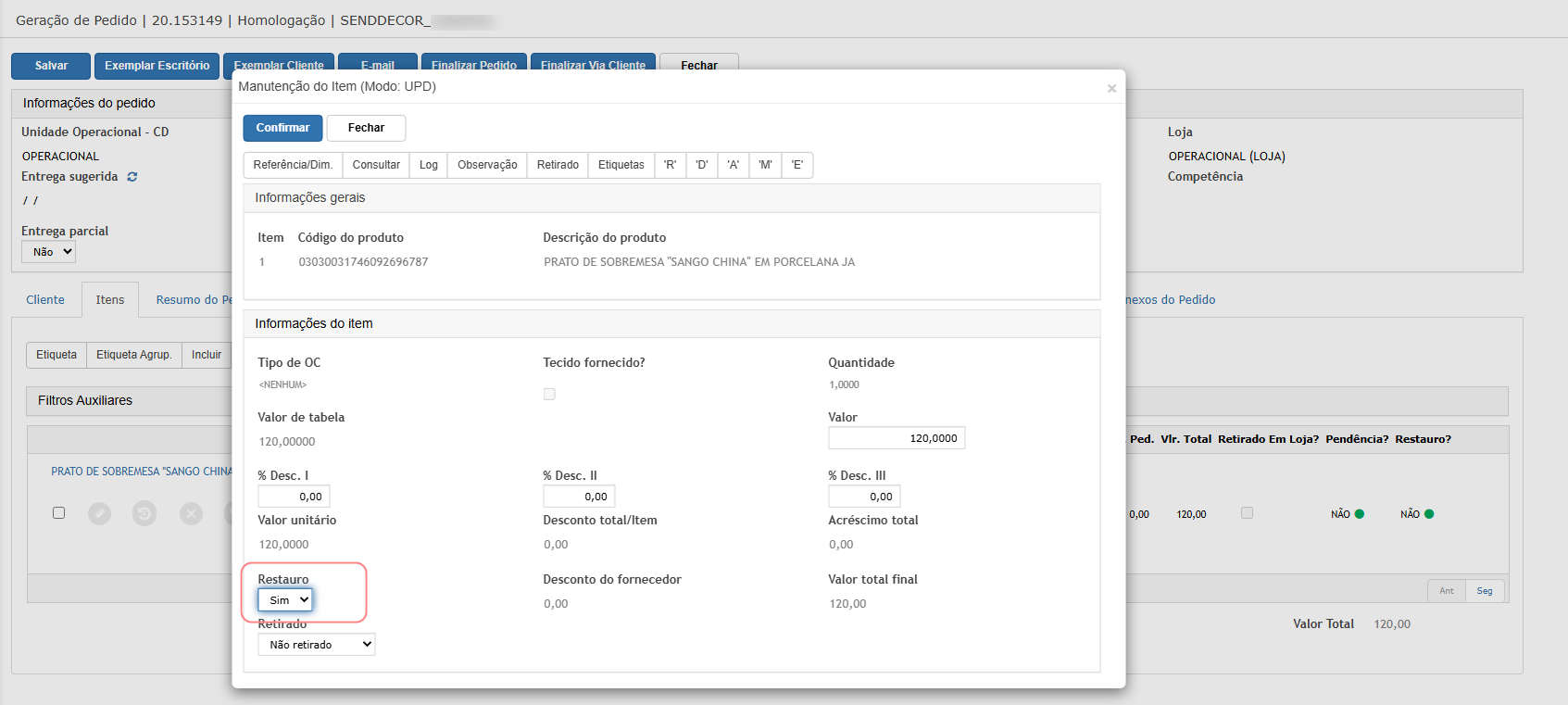Toggle the Tecido fornecido checkbox
The height and width of the screenshot is (705, 1568).
pyautogui.click(x=549, y=395)
